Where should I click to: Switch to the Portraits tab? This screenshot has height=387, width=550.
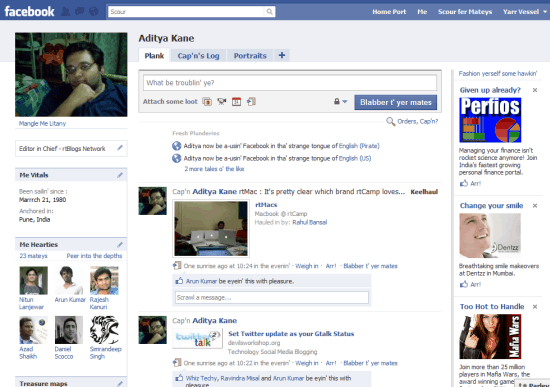click(x=250, y=55)
